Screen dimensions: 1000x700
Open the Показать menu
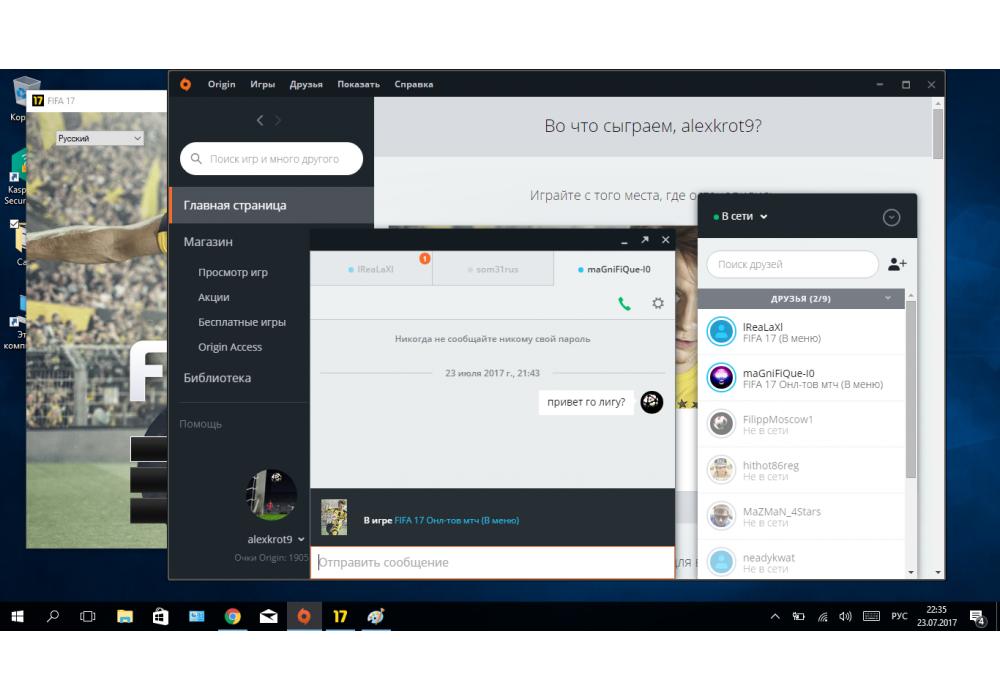pos(358,84)
